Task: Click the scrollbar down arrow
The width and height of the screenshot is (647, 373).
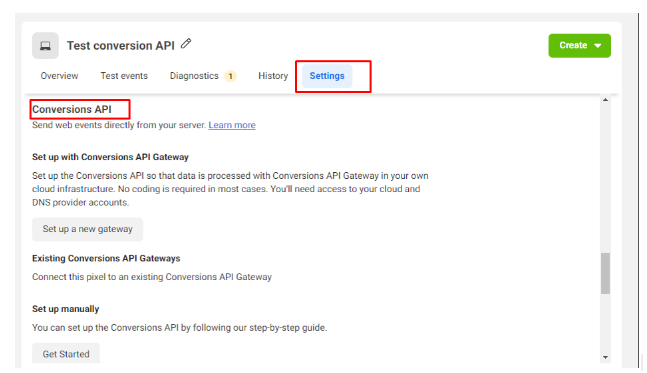Action: coord(605,357)
